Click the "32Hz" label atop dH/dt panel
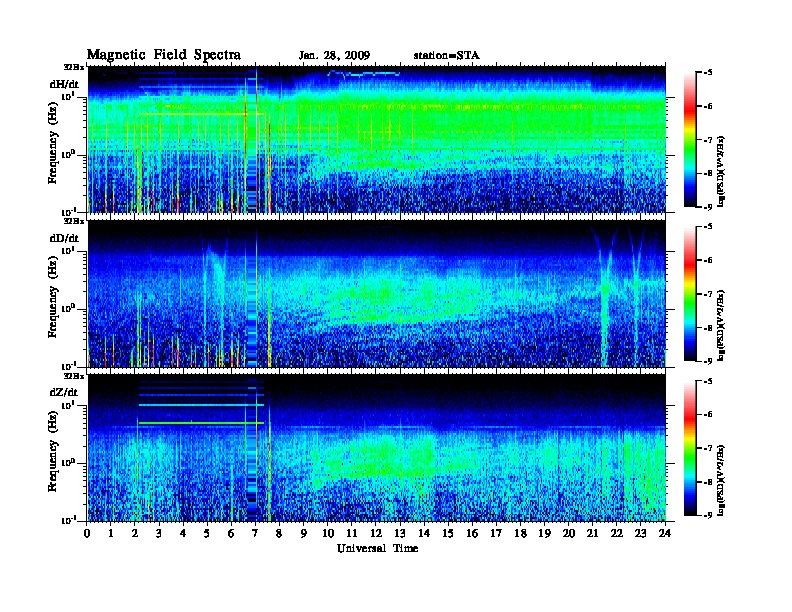The width and height of the screenshot is (792, 612). 74,67
